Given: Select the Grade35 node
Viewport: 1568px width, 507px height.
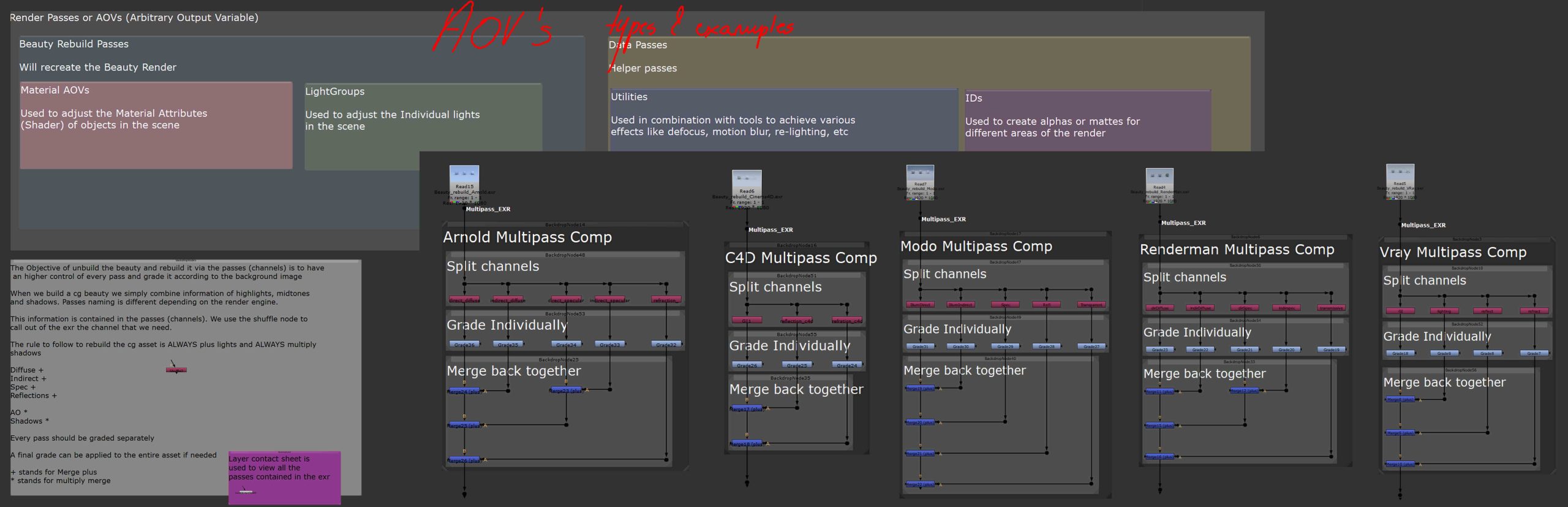Looking at the screenshot, I should point(508,345).
